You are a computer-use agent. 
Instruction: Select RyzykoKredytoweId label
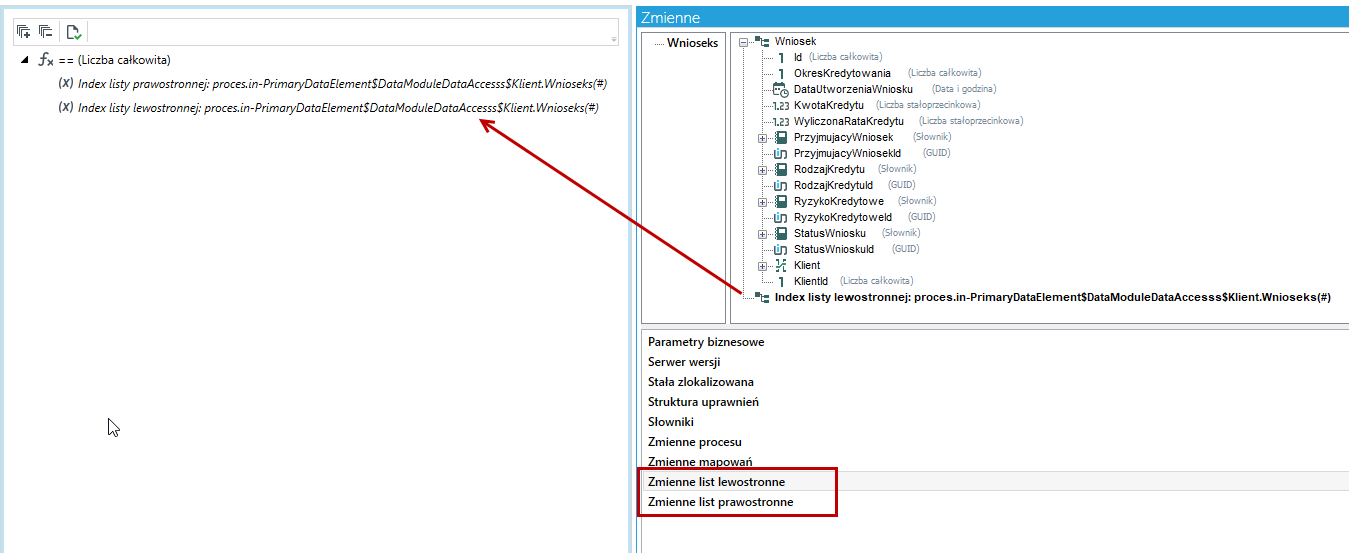click(843, 217)
